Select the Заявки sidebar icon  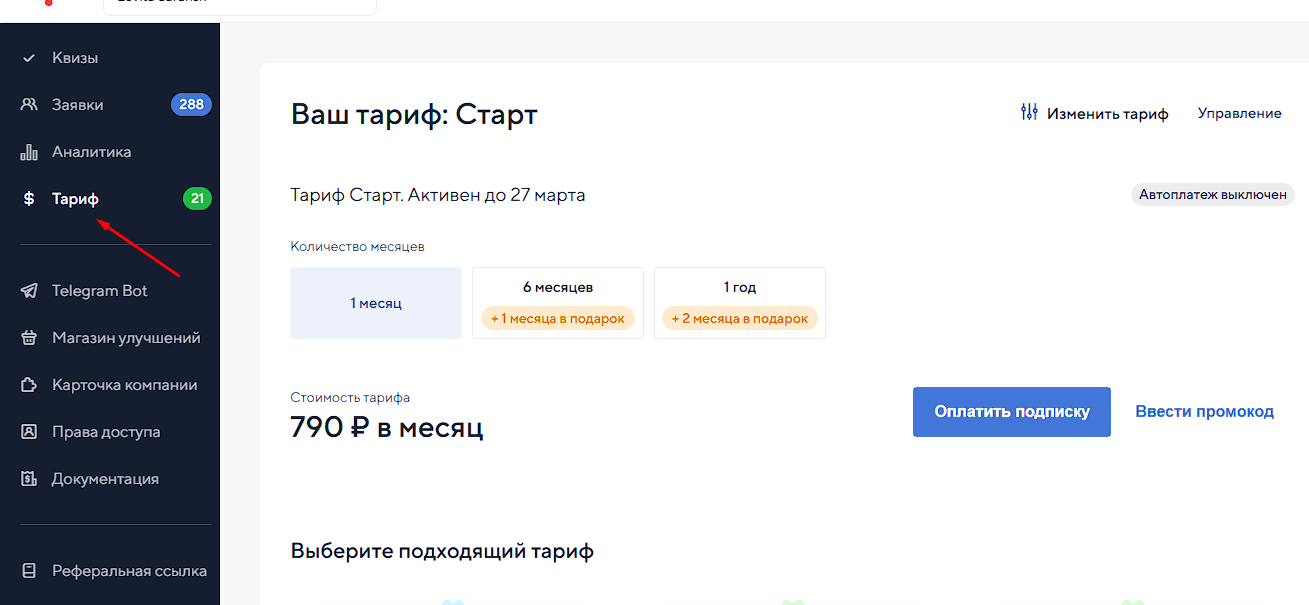29,104
